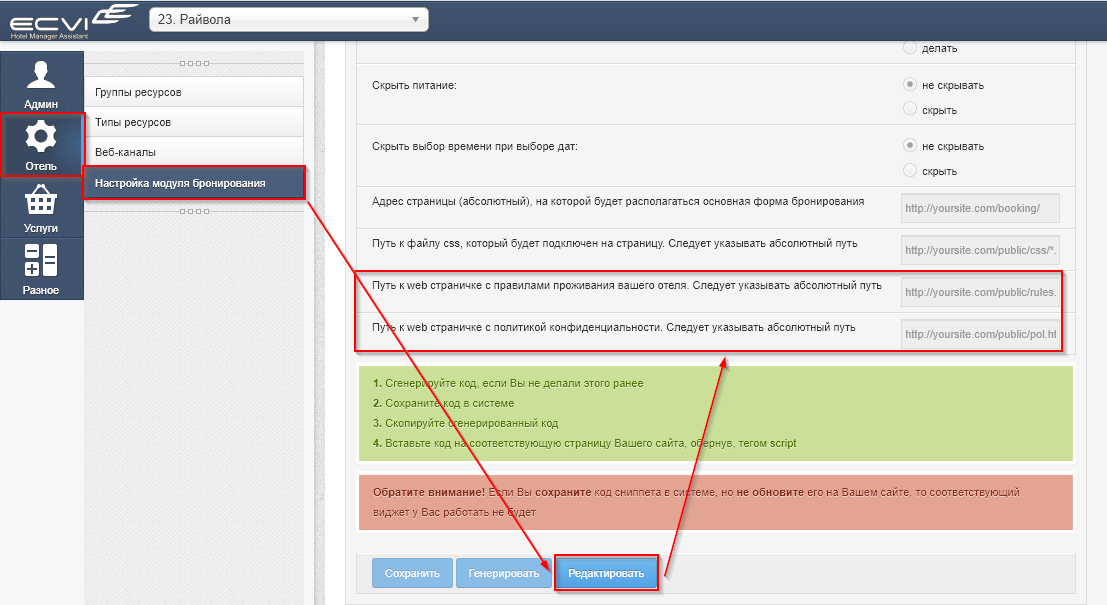Select the 'делать' radio option
Viewport: 1107px width, 605px height.
tap(910, 47)
